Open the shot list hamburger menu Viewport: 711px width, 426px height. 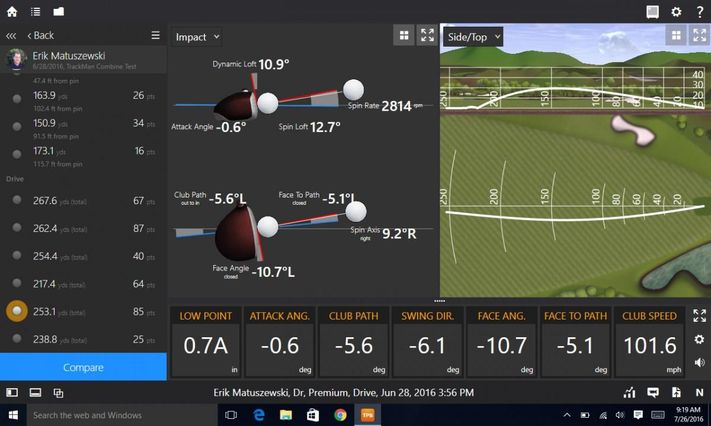coord(155,36)
